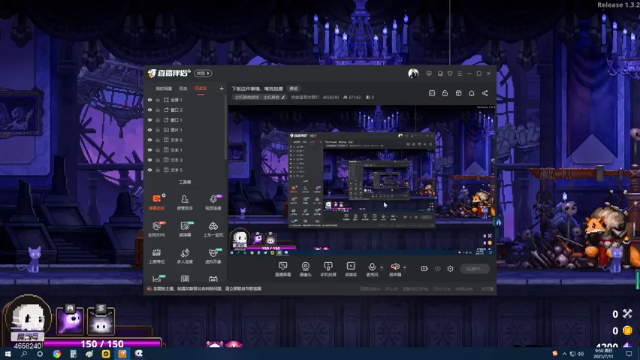The width and height of the screenshot is (640, 360).
Task: Open the hamburger menu in title bar
Action: coord(460,73)
